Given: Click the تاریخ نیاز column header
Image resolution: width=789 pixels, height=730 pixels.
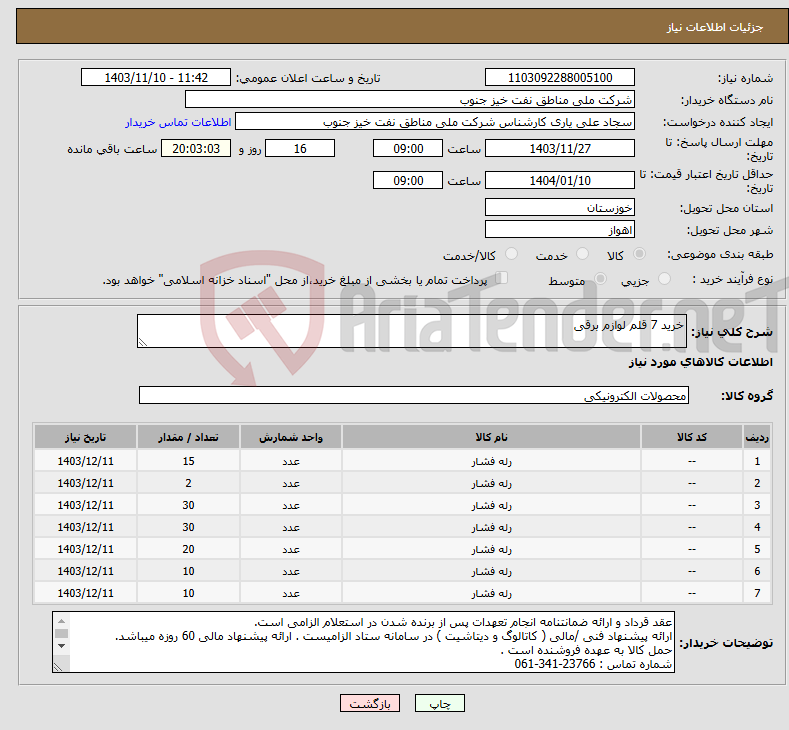Looking at the screenshot, I should tap(86, 438).
